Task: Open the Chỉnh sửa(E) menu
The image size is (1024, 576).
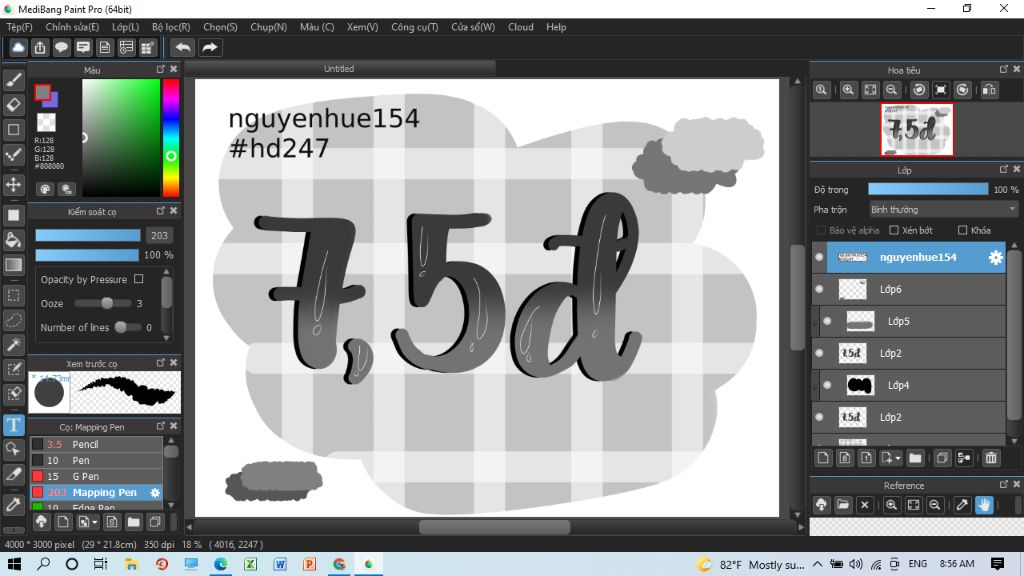Action: tap(72, 27)
